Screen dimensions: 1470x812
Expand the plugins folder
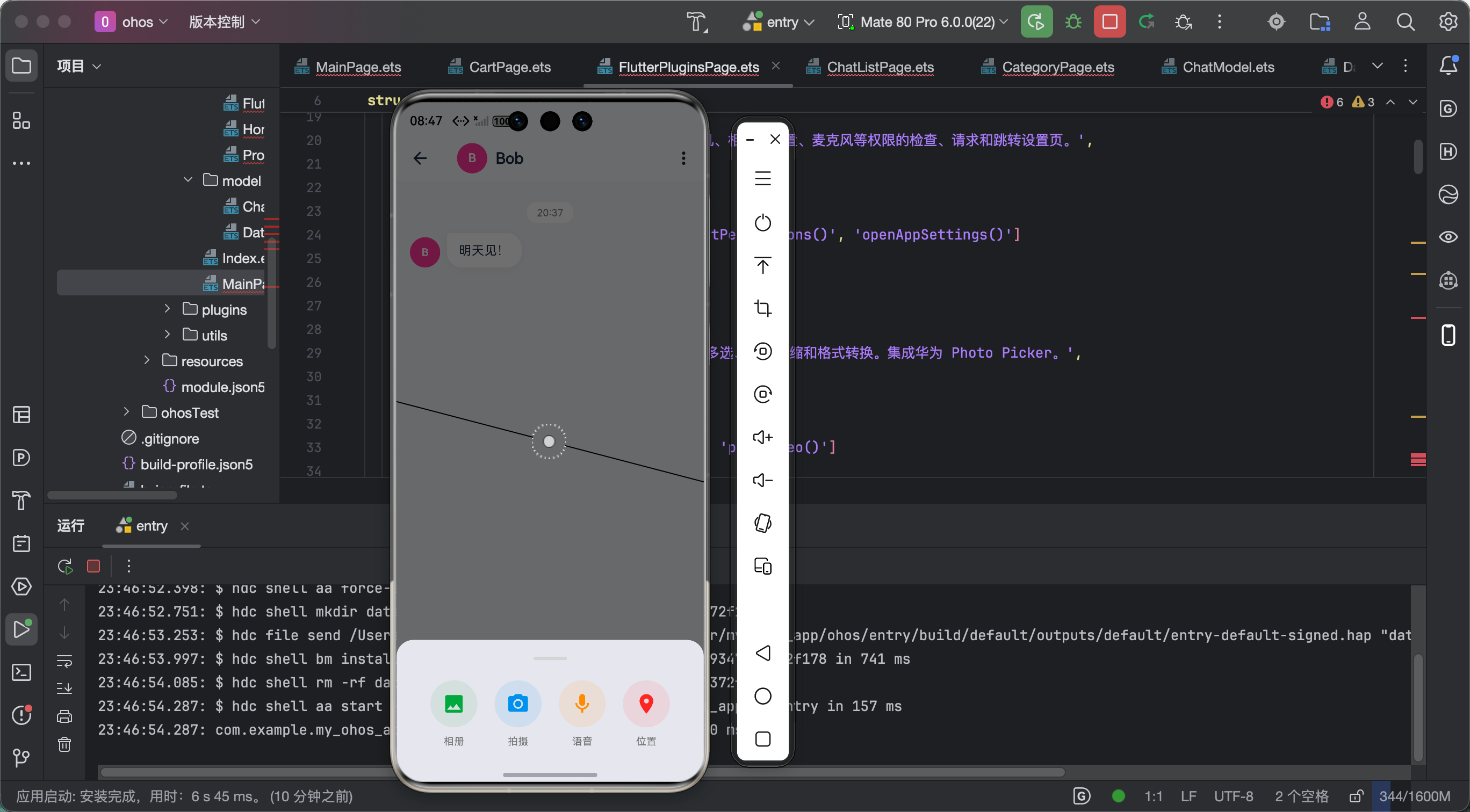[167, 308]
